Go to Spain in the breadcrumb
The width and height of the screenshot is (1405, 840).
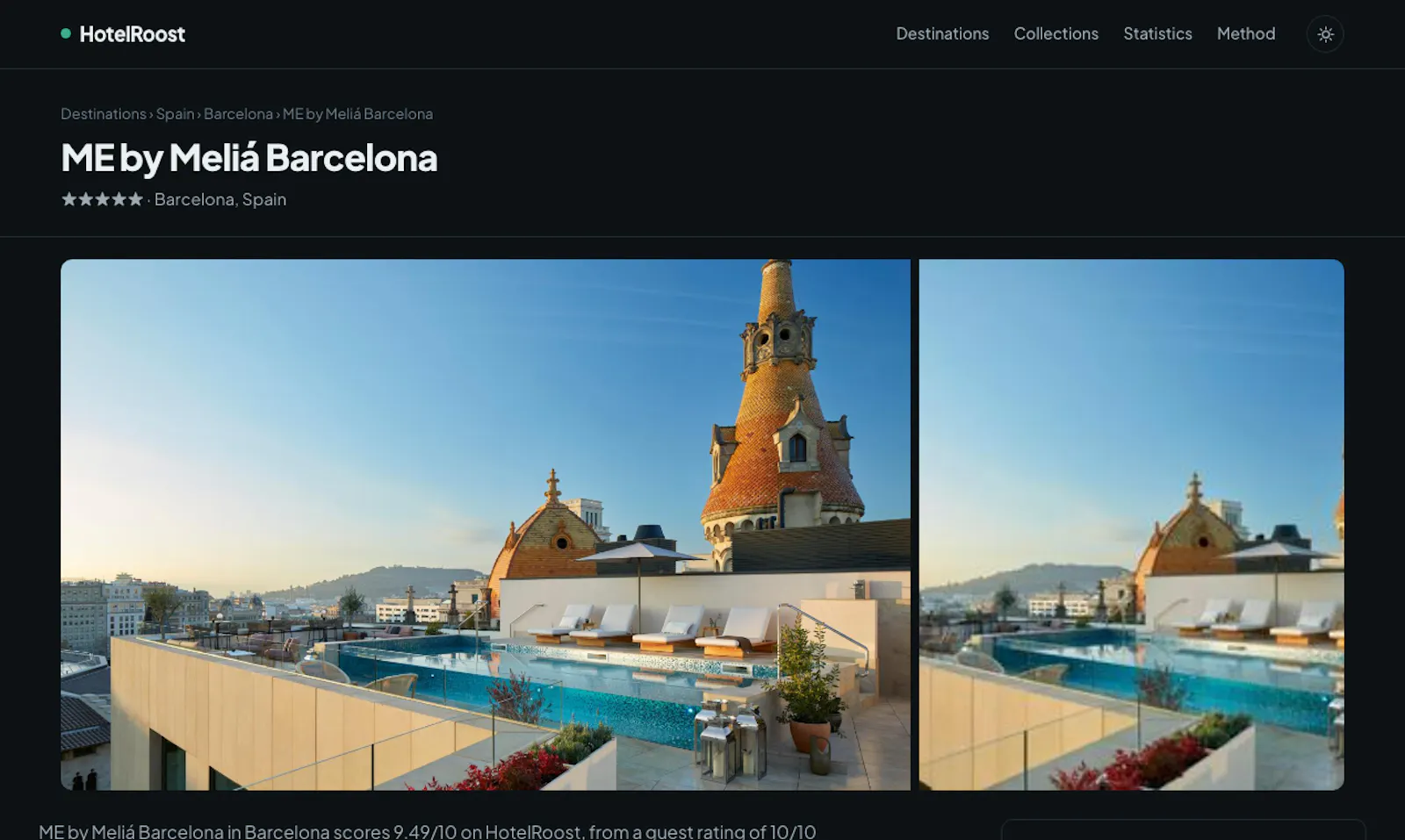click(x=175, y=113)
